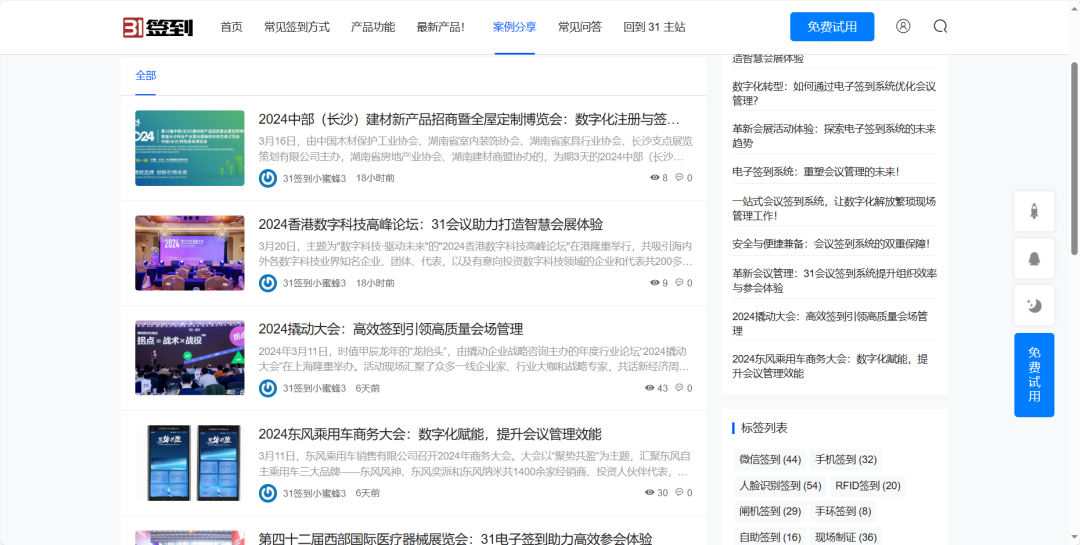Click thumbnail of 东风乘用车商务大会 article
This screenshot has width=1080, height=545.
click(x=189, y=462)
